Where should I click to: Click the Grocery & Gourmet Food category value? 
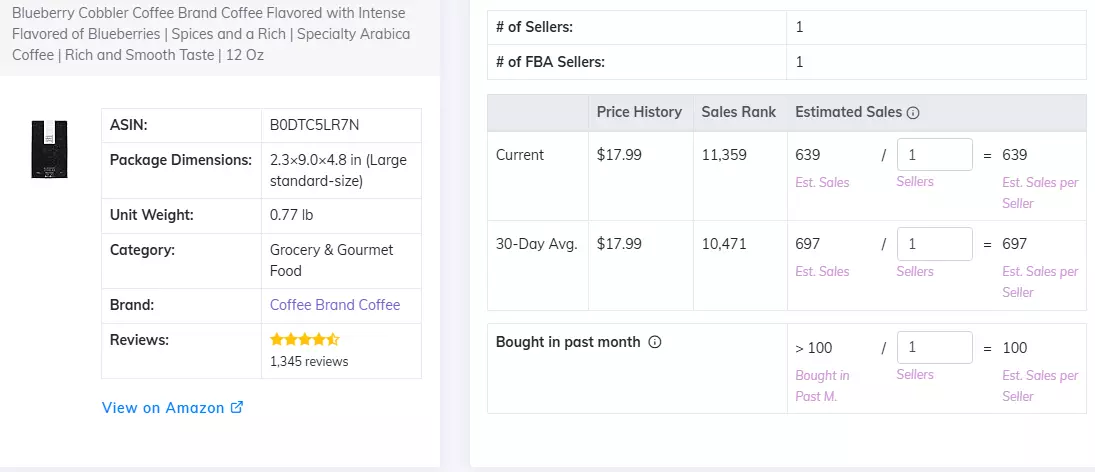point(332,260)
